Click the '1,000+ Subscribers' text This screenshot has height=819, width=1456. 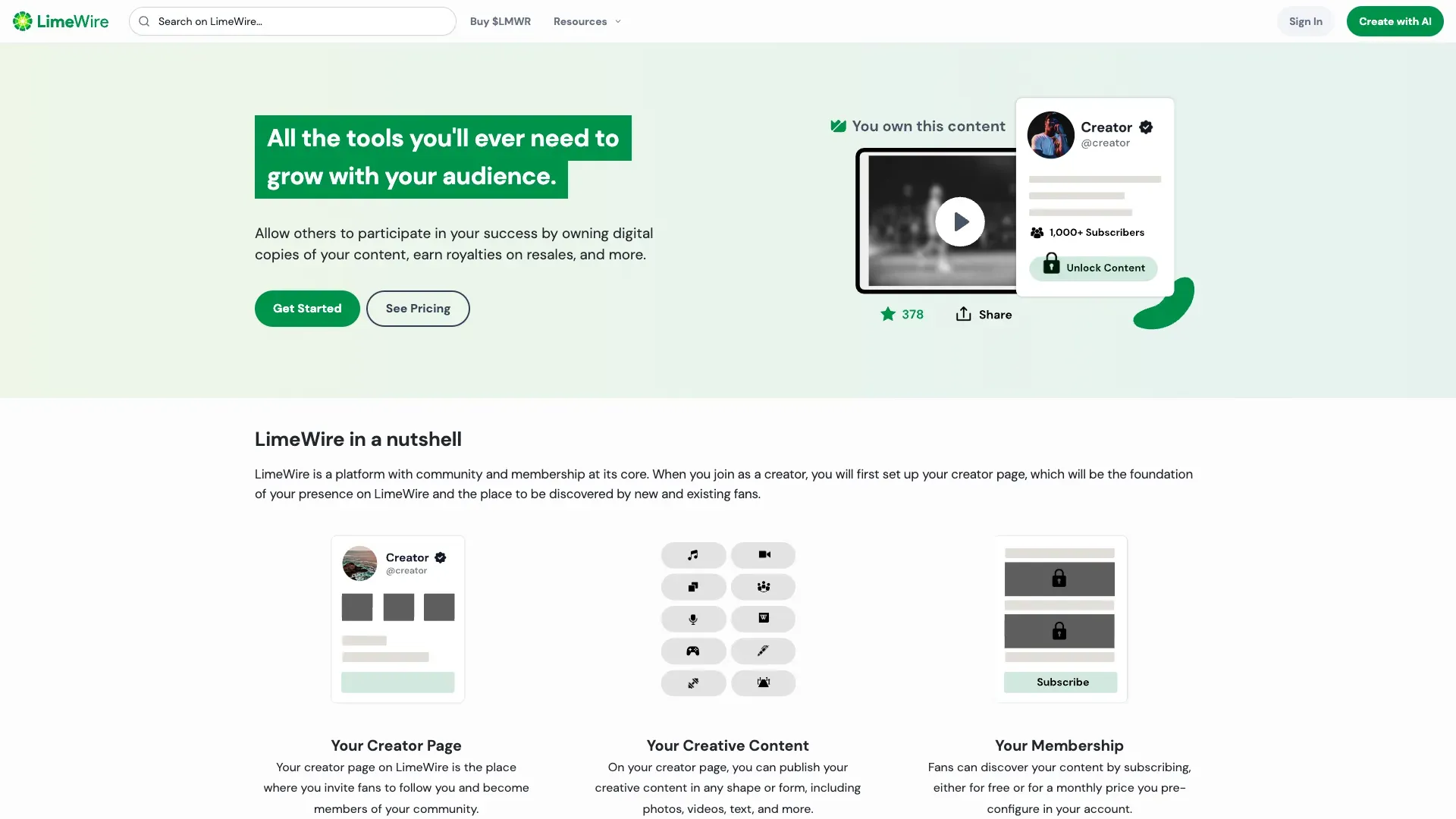[x=1097, y=233]
